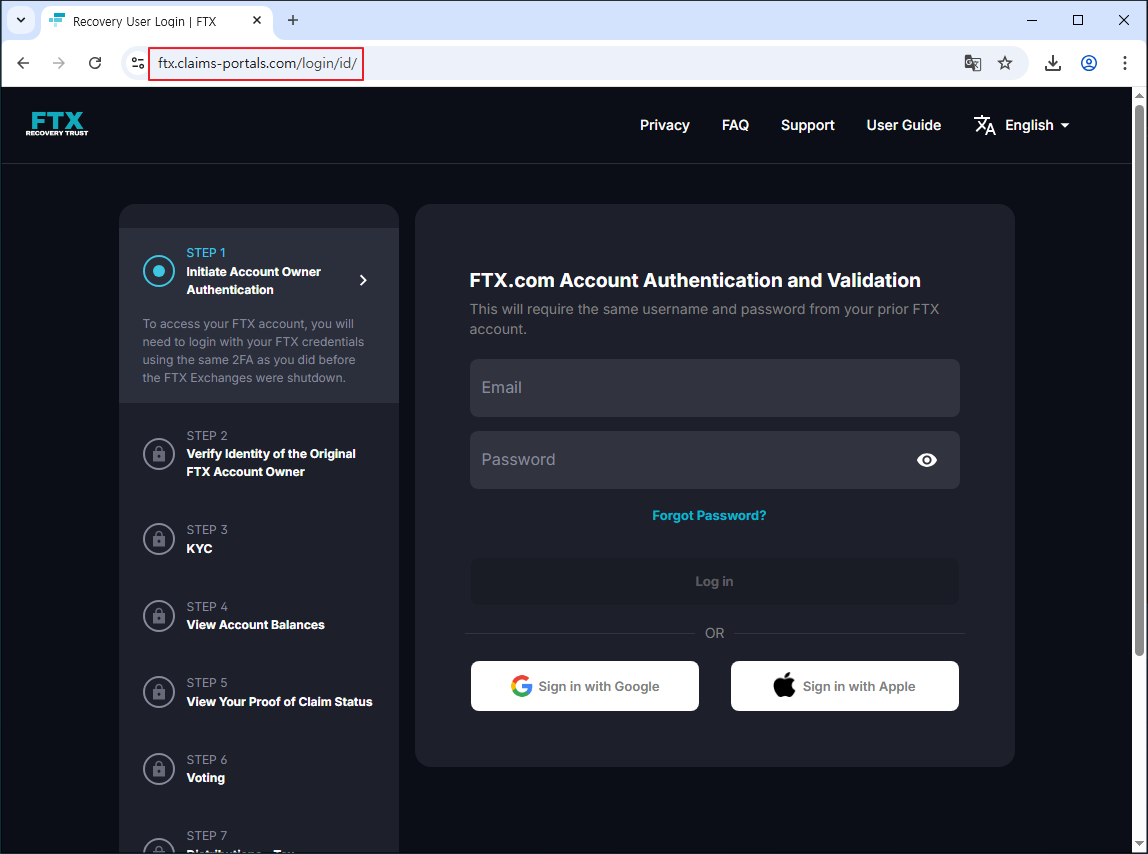
Task: Toggle password visibility eye icon
Action: (x=927, y=460)
